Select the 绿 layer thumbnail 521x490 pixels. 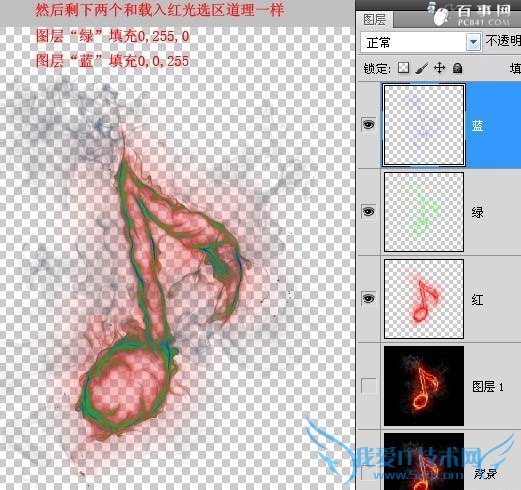424,212
